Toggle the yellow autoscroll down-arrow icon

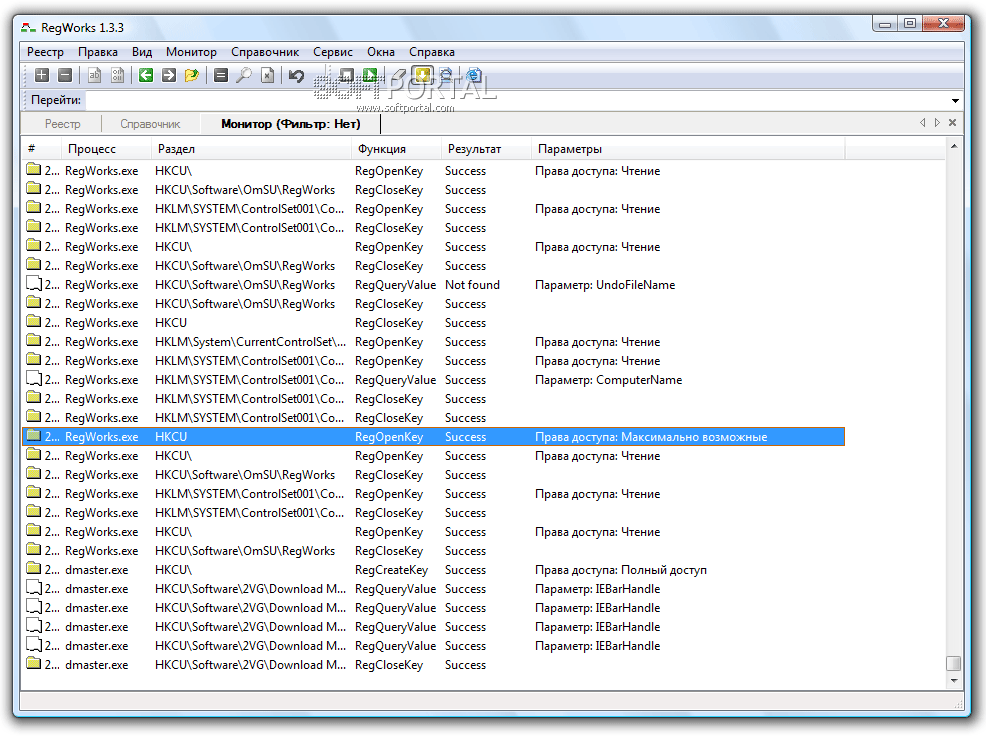tap(422, 75)
